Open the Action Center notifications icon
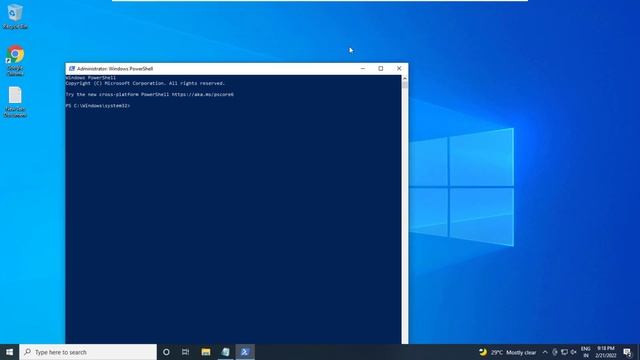This screenshot has width=640, height=360. click(x=628, y=352)
